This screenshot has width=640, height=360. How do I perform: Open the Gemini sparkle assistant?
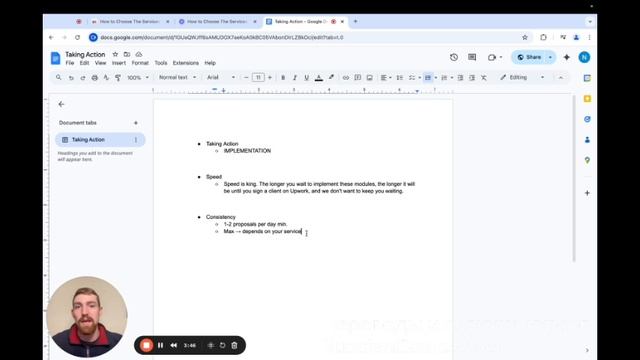pos(567,58)
